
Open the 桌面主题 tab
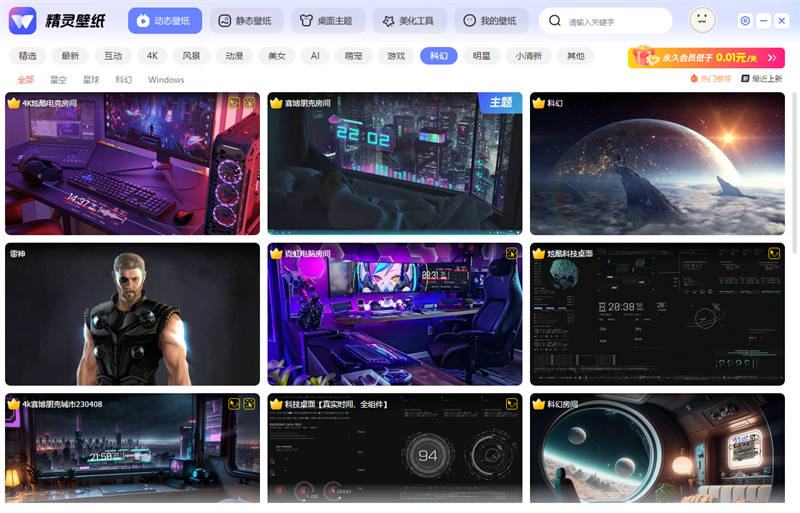[x=328, y=21]
